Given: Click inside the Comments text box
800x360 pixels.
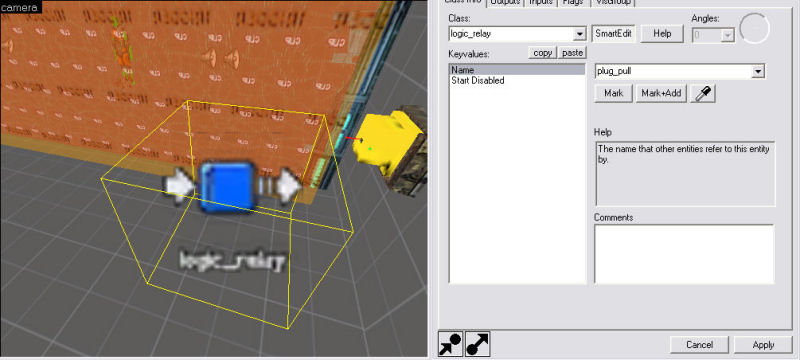Looking at the screenshot, I should point(684,254).
